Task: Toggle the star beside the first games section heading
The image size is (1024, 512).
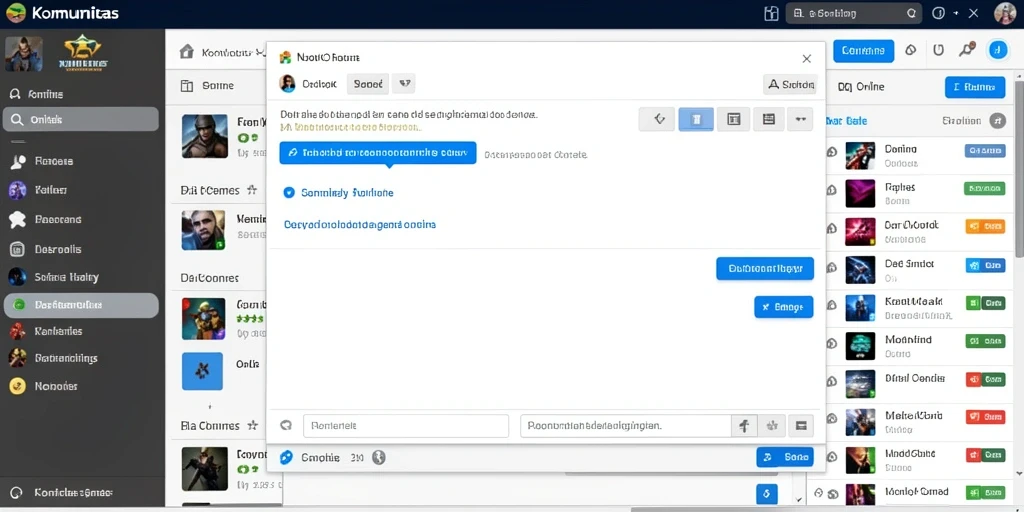Action: (252, 190)
